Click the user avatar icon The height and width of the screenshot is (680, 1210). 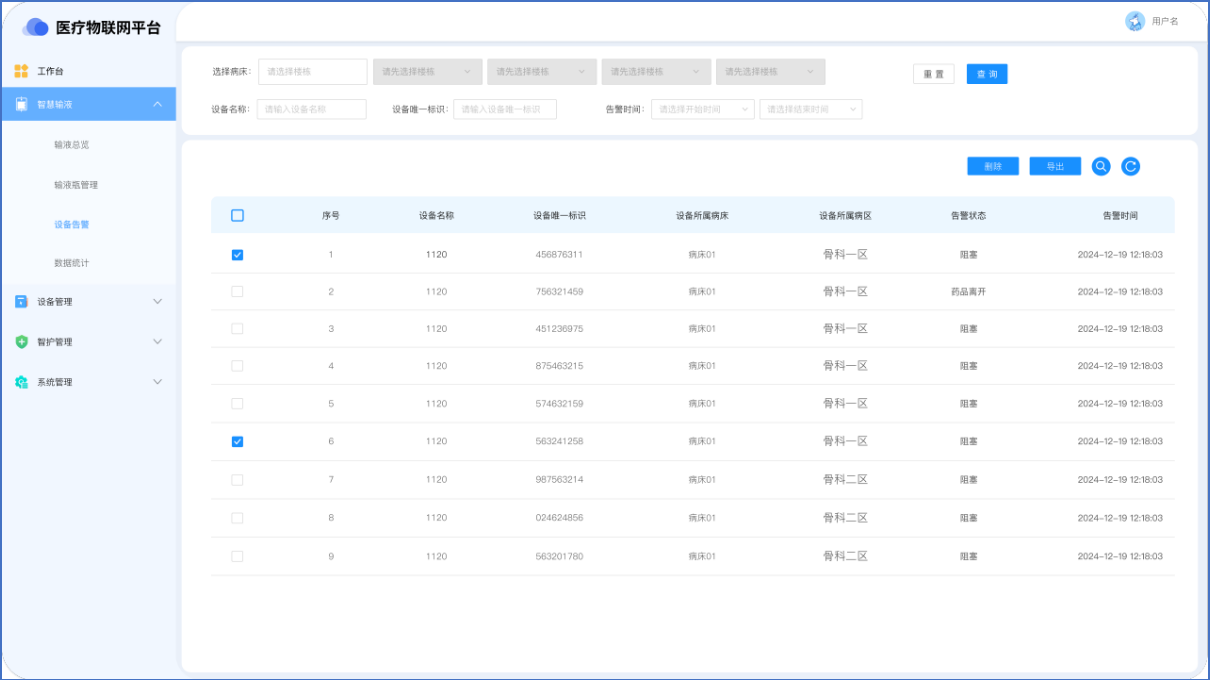(x=1135, y=21)
